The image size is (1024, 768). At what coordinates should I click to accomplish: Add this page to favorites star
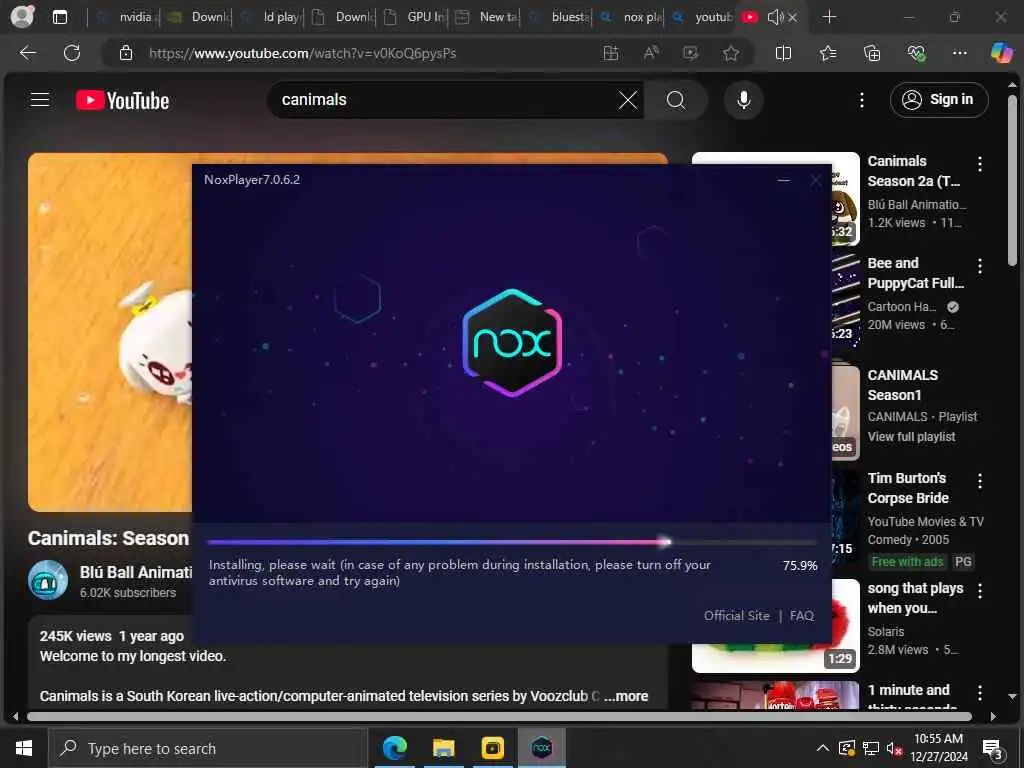(731, 54)
